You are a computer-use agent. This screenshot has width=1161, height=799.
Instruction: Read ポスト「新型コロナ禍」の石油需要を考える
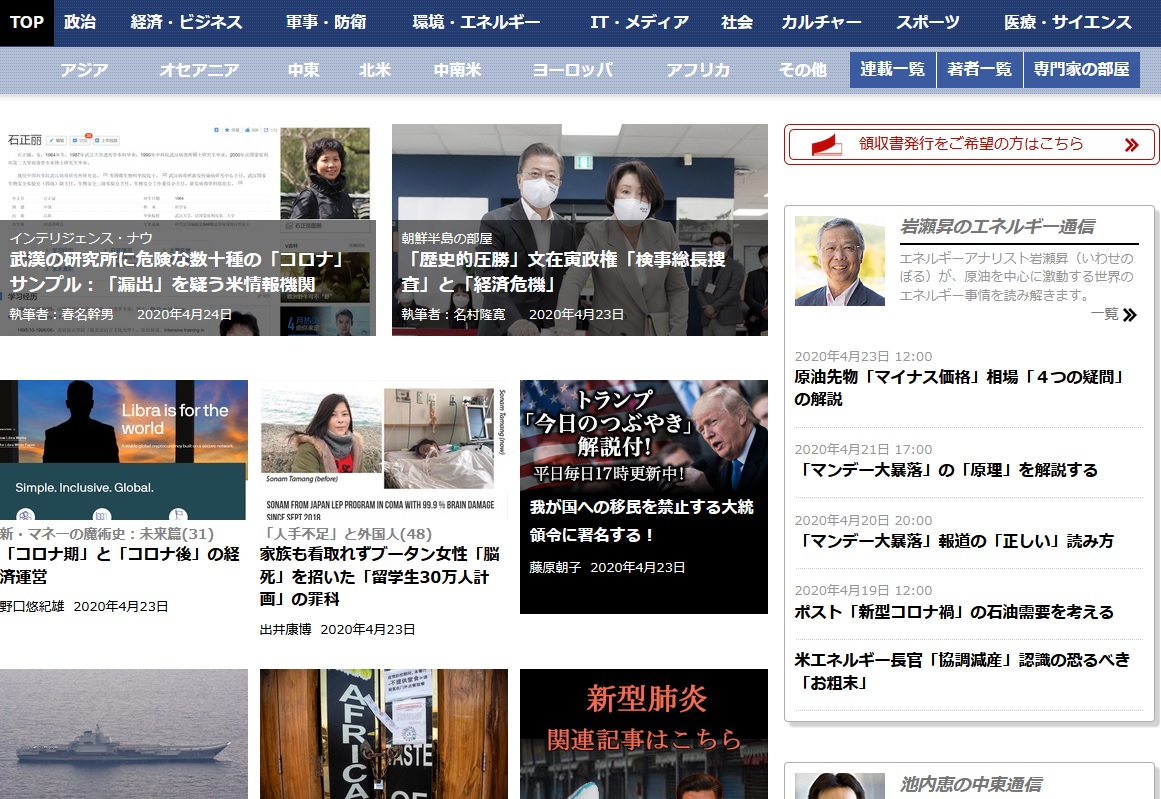tap(954, 612)
